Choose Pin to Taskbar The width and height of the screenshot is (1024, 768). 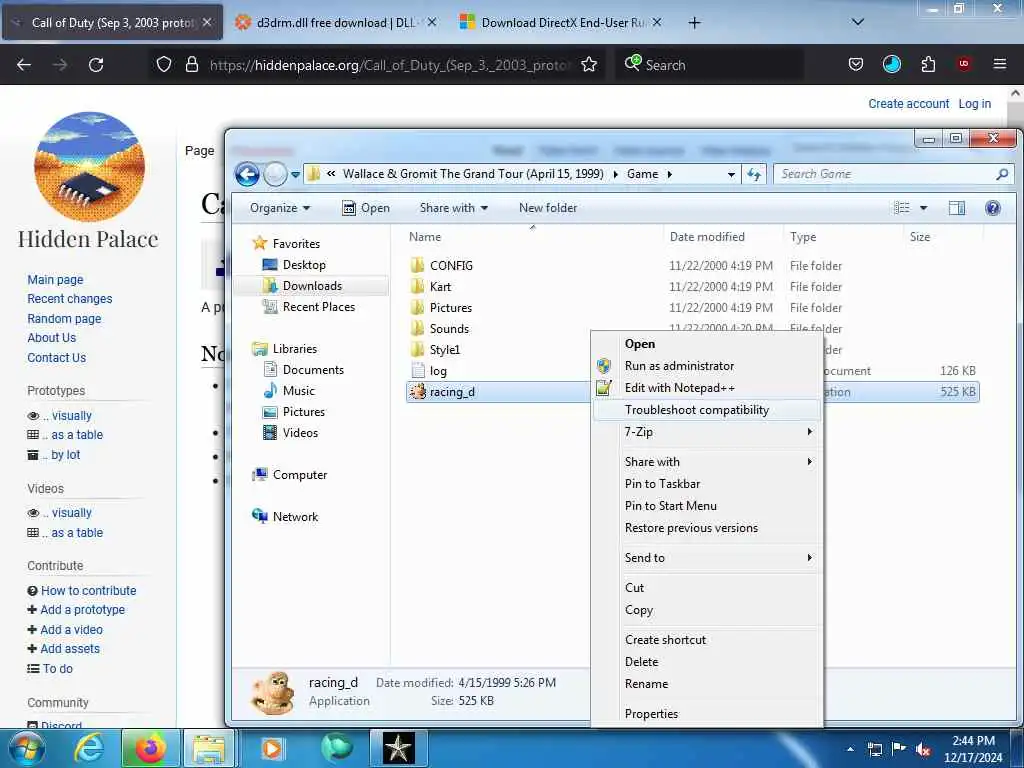[x=707, y=484]
